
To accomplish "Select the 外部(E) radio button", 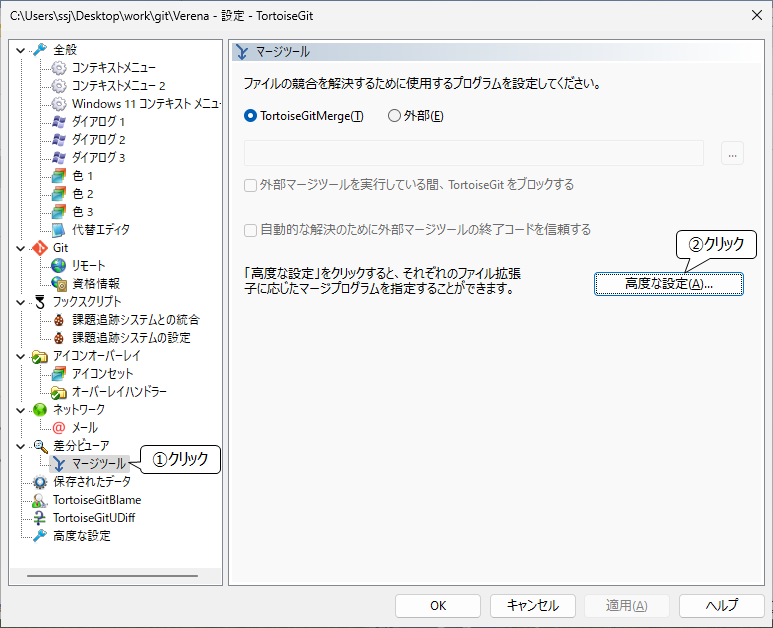I will (x=394, y=116).
